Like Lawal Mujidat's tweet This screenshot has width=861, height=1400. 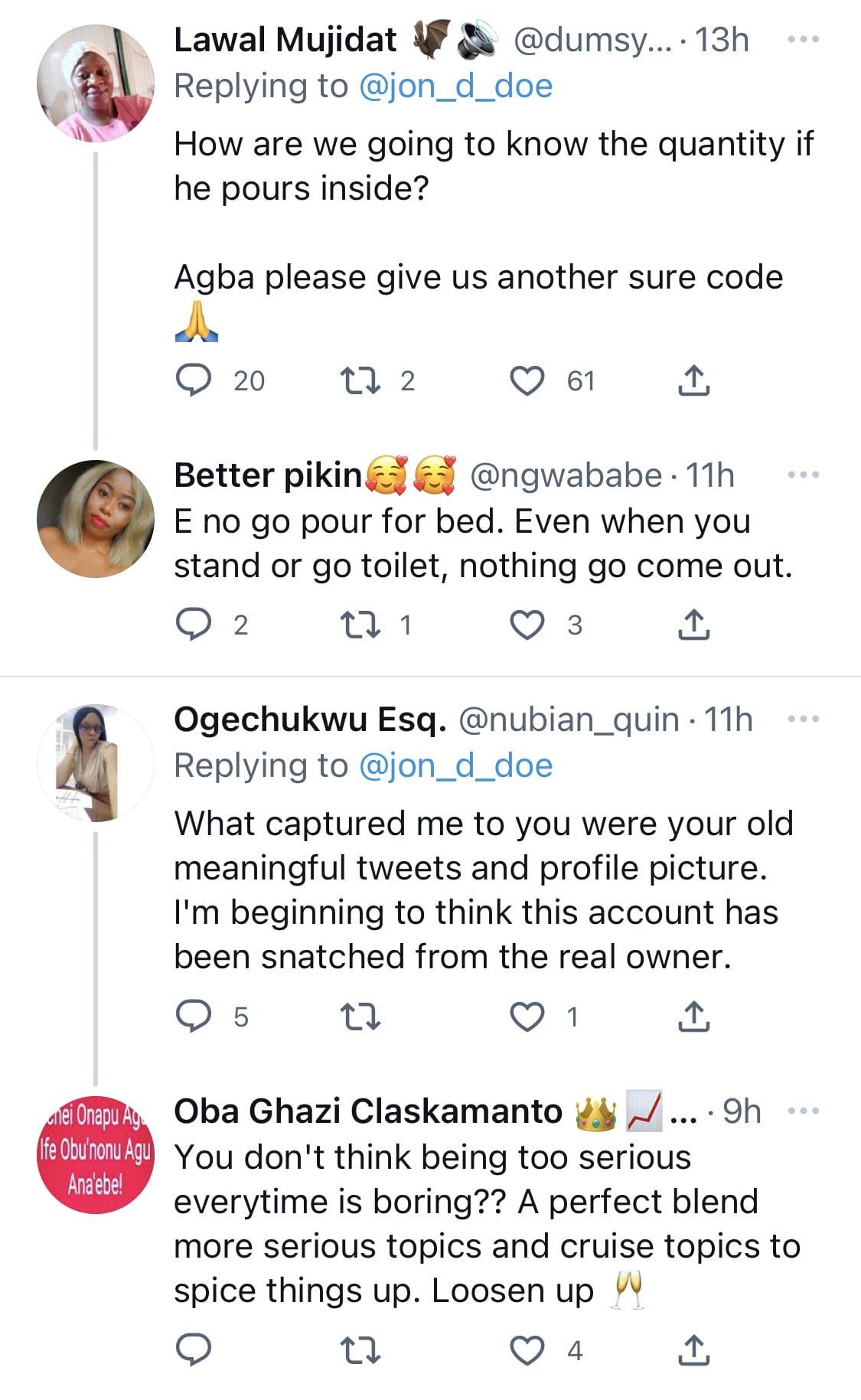coord(527,380)
